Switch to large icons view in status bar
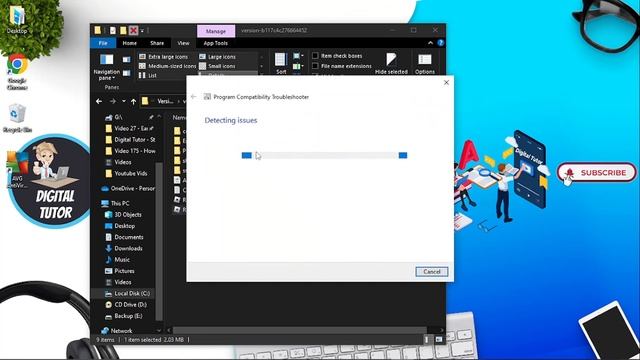640x360 pixels. click(439, 339)
